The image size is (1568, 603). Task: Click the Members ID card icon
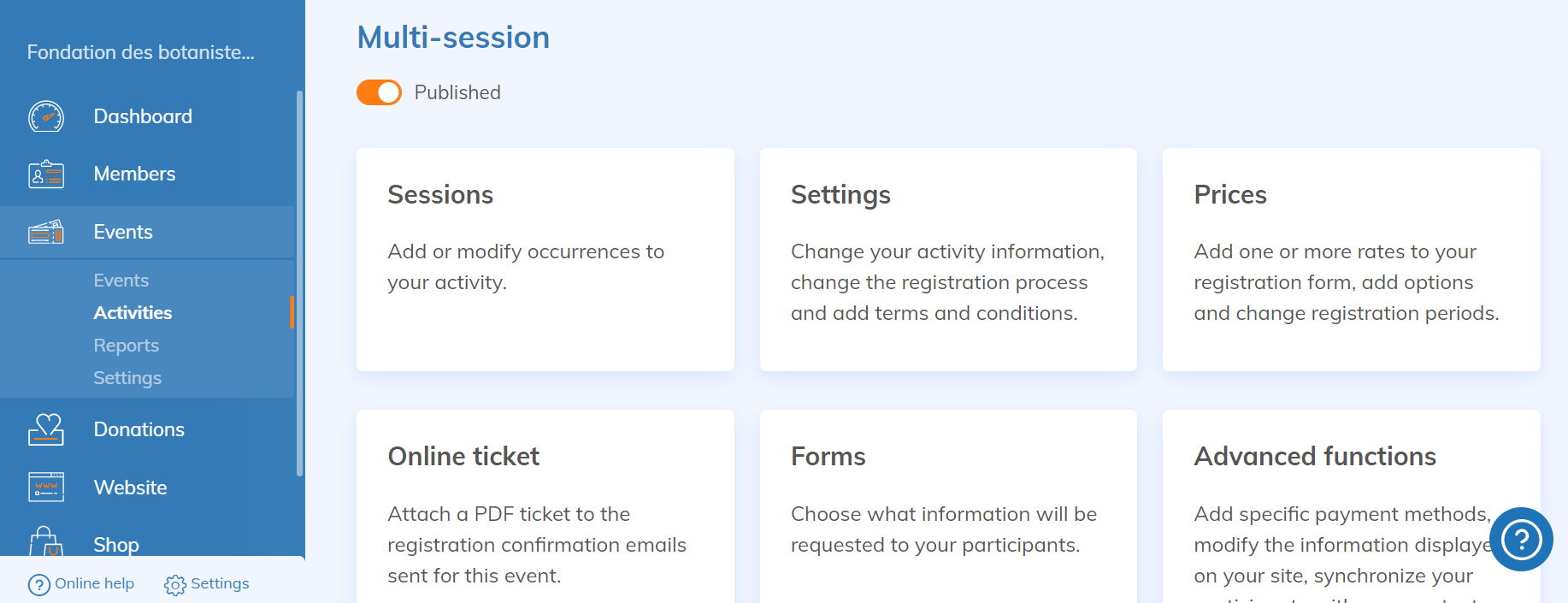point(46,174)
